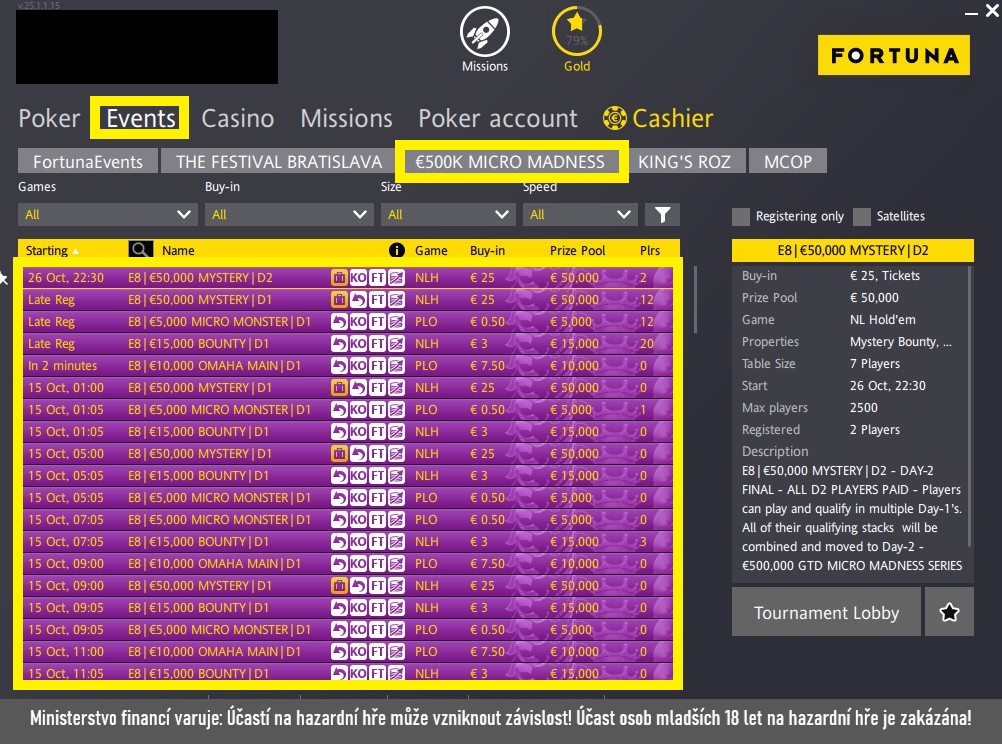Open the Speed filter dropdown
Viewport: 1002px width, 744px height.
click(x=578, y=214)
